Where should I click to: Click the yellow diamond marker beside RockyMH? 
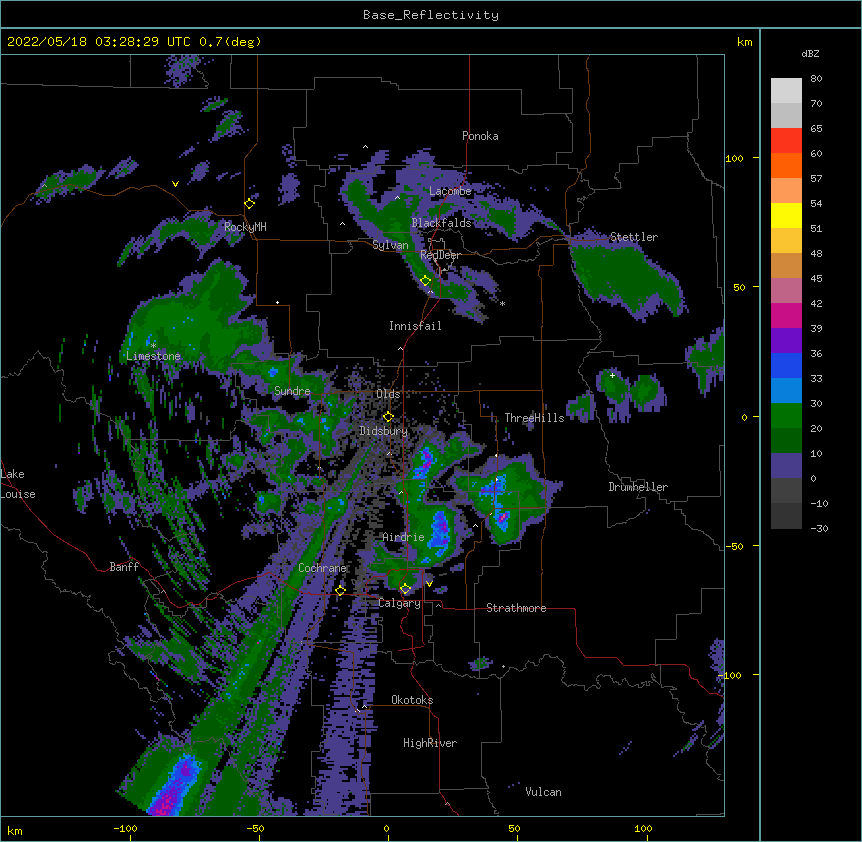coord(249,203)
